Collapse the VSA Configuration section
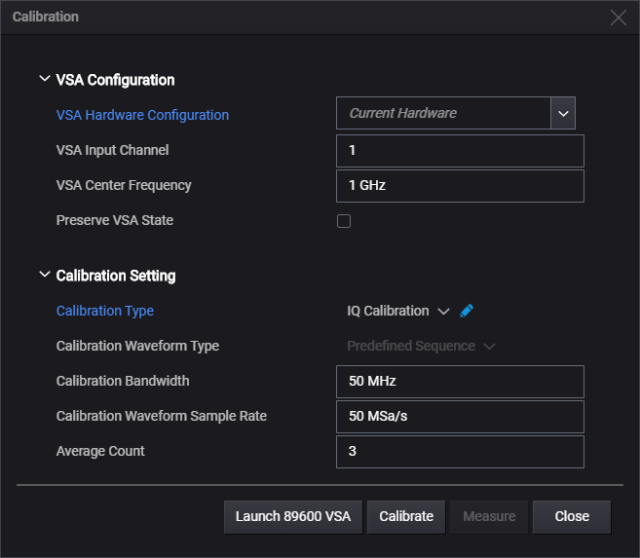The width and height of the screenshot is (640, 558). pyautogui.click(x=44, y=78)
